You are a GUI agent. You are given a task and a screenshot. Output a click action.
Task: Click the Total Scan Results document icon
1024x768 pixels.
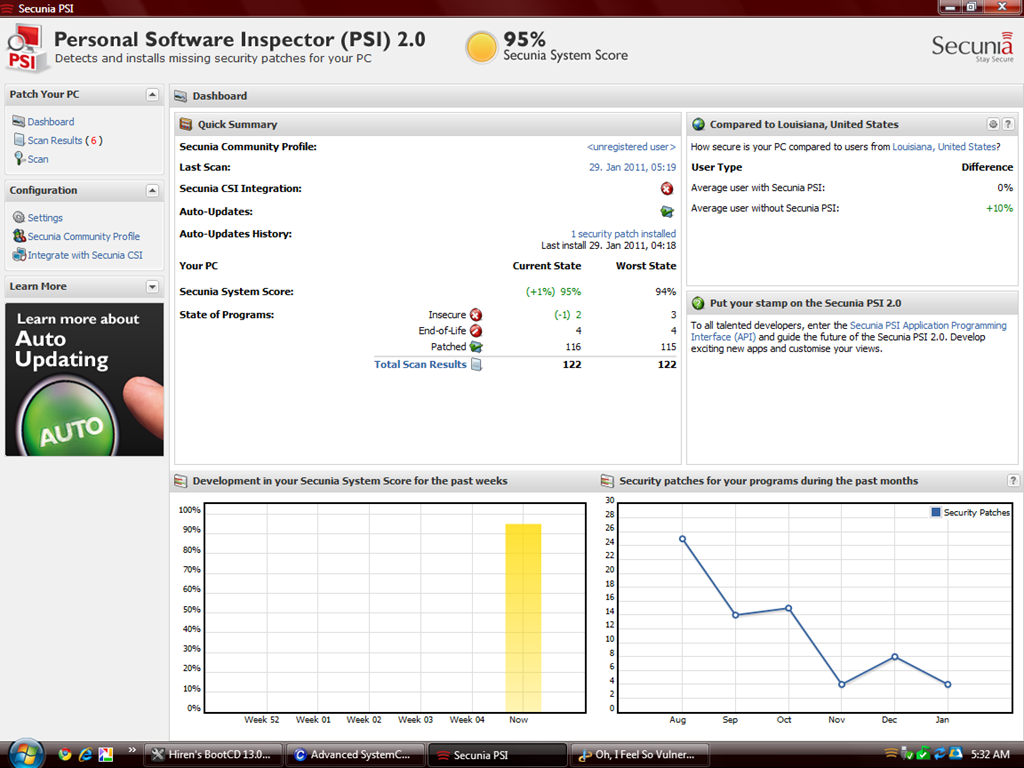(477, 364)
